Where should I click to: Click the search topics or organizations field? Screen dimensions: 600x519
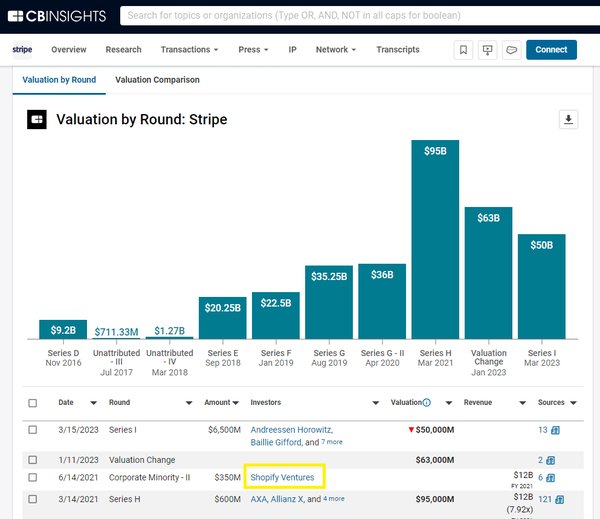(x=360, y=16)
